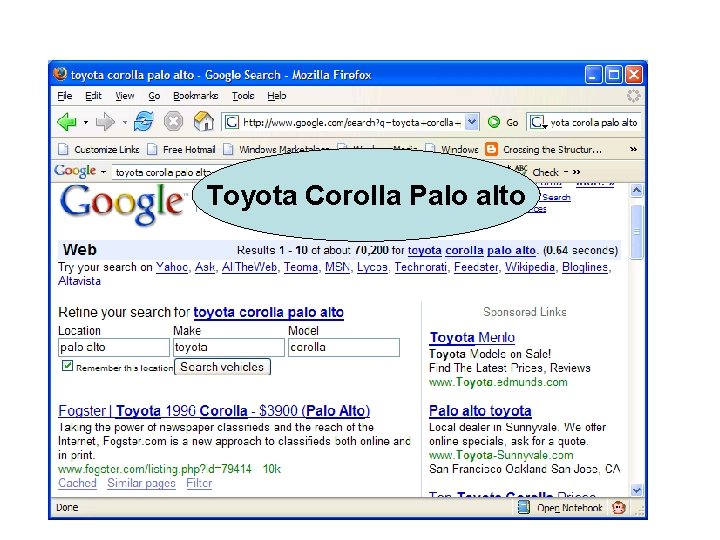Open the Go menu
The height and width of the screenshot is (540, 720).
[x=154, y=96]
